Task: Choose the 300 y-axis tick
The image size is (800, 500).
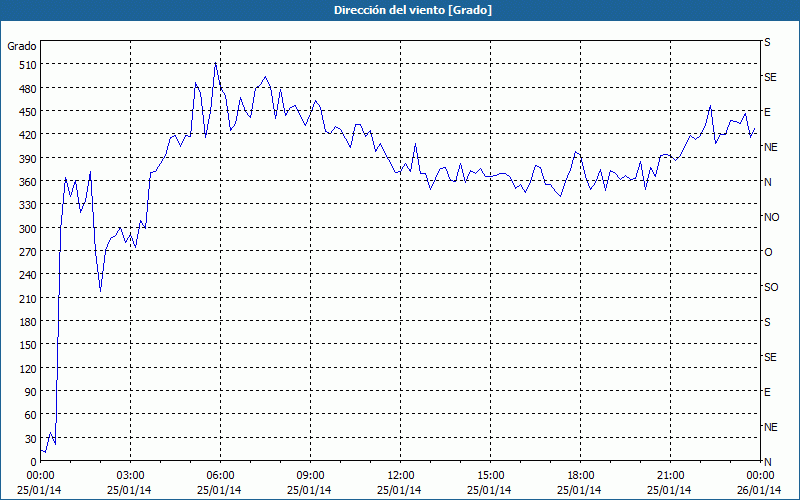Action: 28,229
